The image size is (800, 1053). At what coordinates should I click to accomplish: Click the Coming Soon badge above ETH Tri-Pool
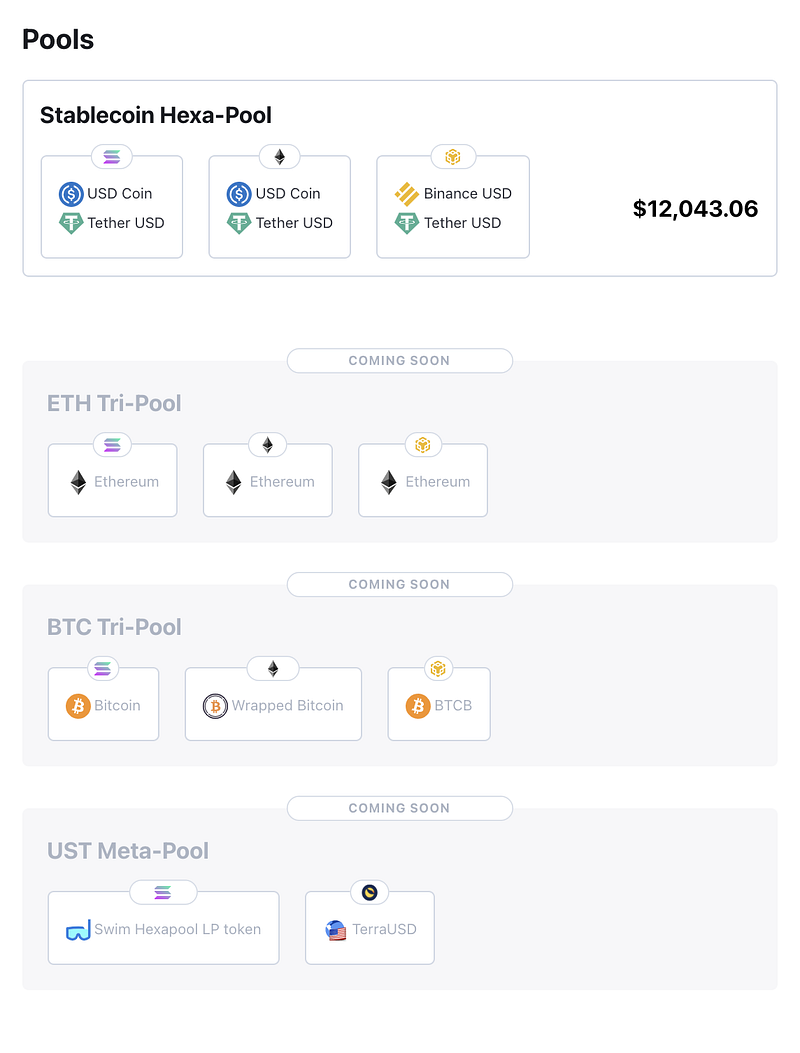pyautogui.click(x=399, y=361)
